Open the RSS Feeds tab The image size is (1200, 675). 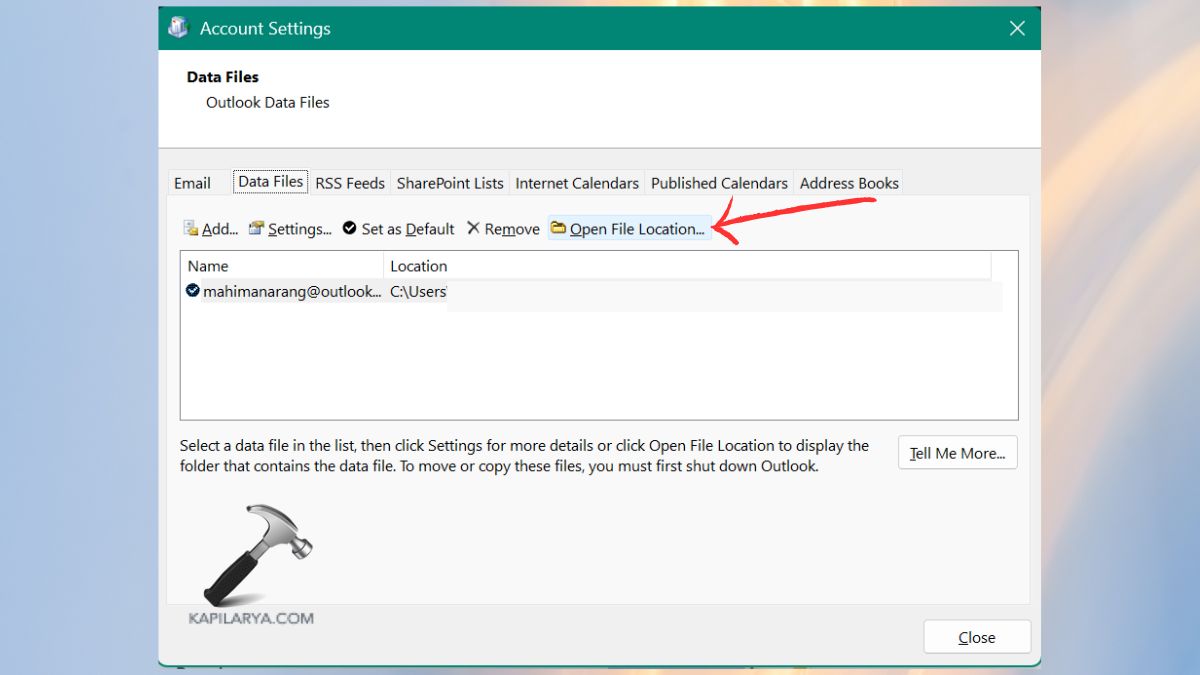pyautogui.click(x=349, y=183)
